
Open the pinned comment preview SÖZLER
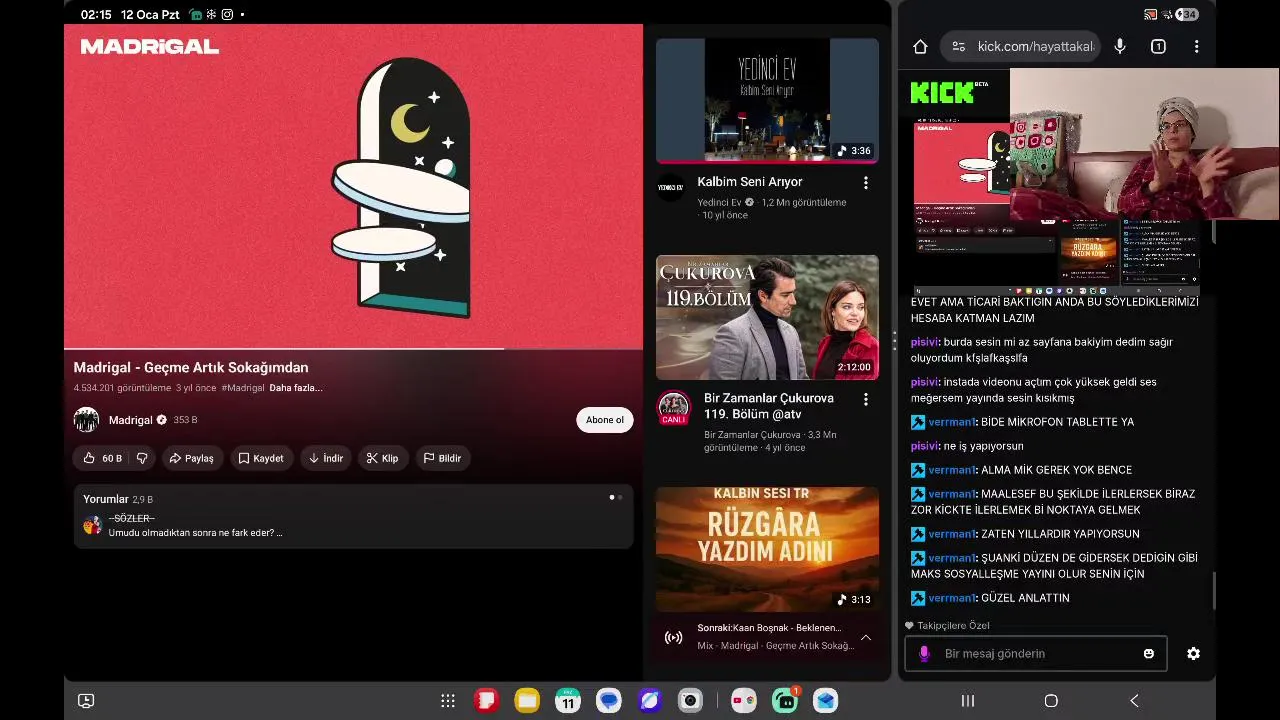[195, 526]
